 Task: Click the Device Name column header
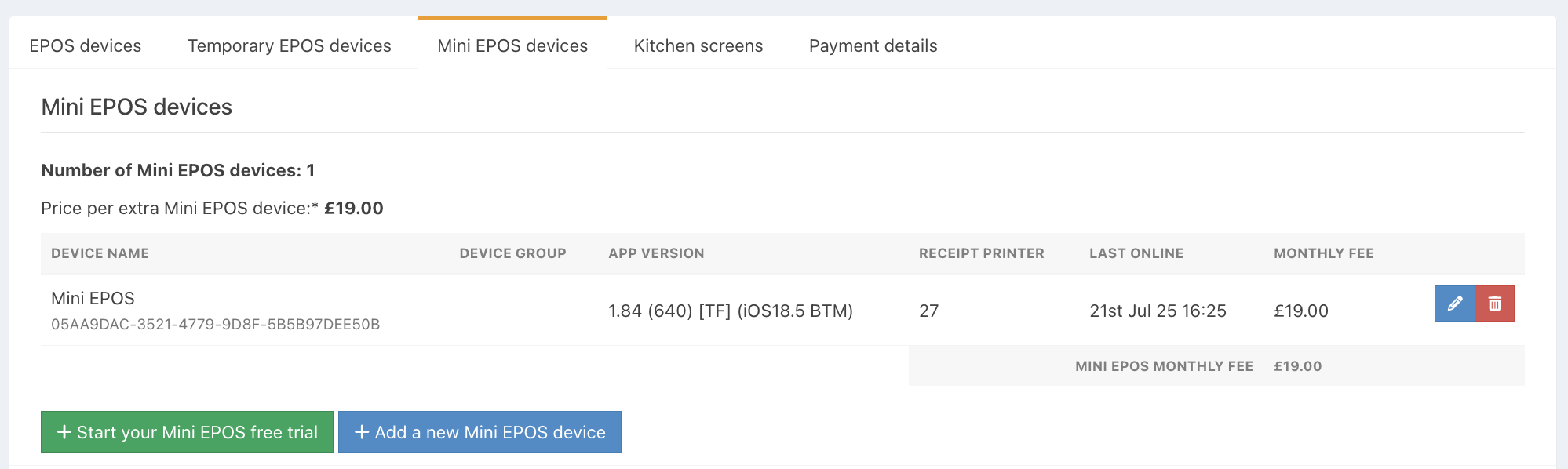coord(100,253)
